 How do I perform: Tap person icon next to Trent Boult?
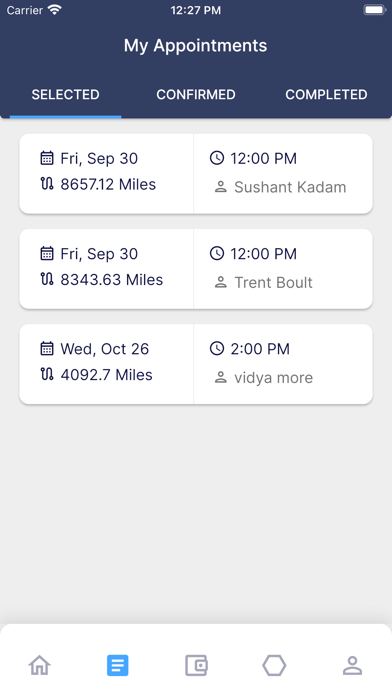pos(221,283)
